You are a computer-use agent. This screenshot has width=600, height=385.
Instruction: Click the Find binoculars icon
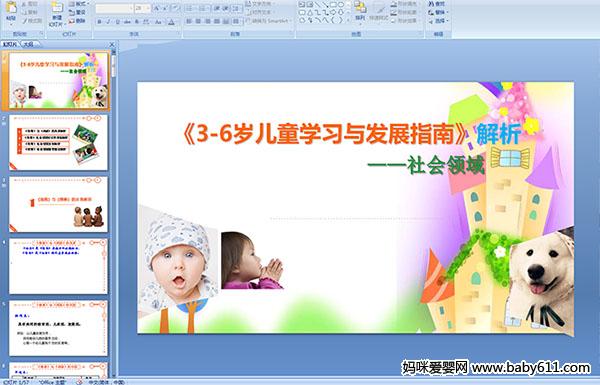click(431, 4)
